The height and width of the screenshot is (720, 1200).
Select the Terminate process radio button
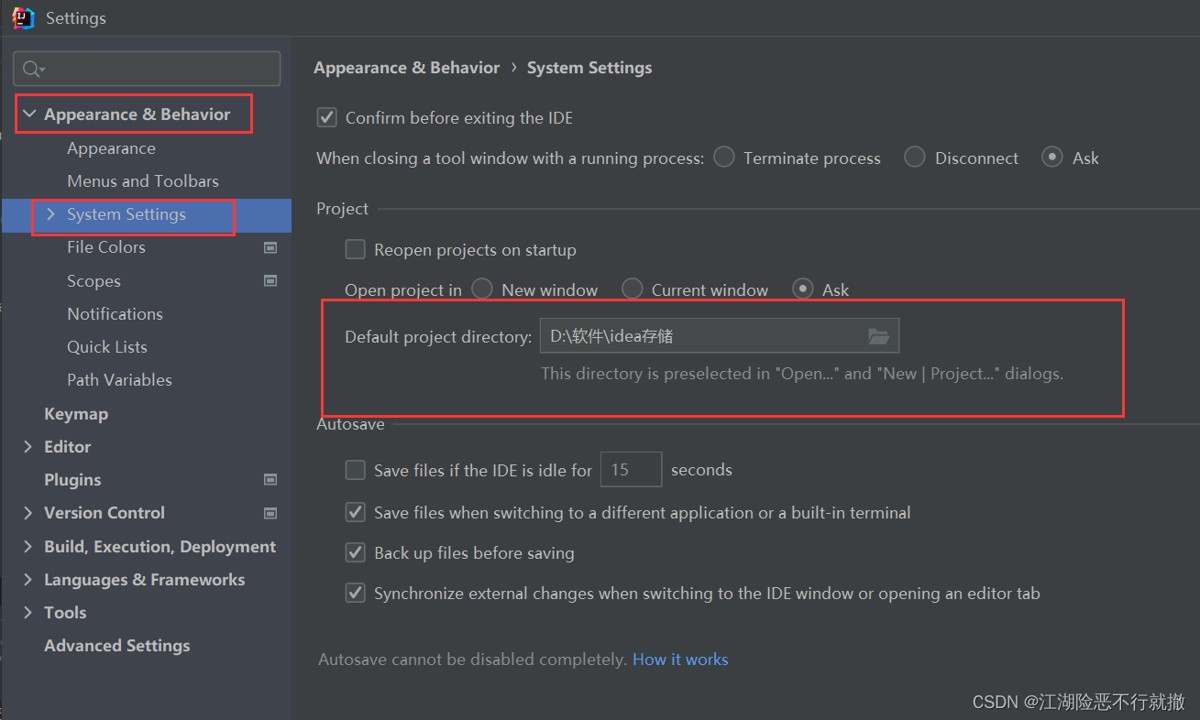tap(724, 157)
